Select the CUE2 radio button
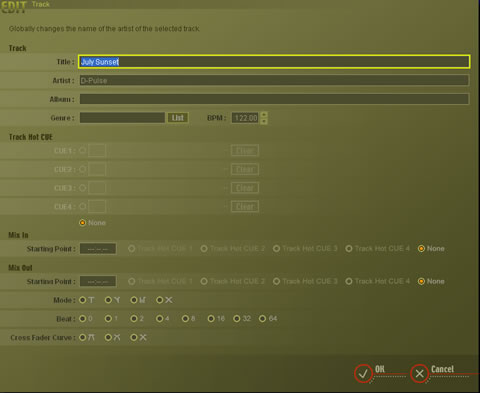 click(x=83, y=169)
